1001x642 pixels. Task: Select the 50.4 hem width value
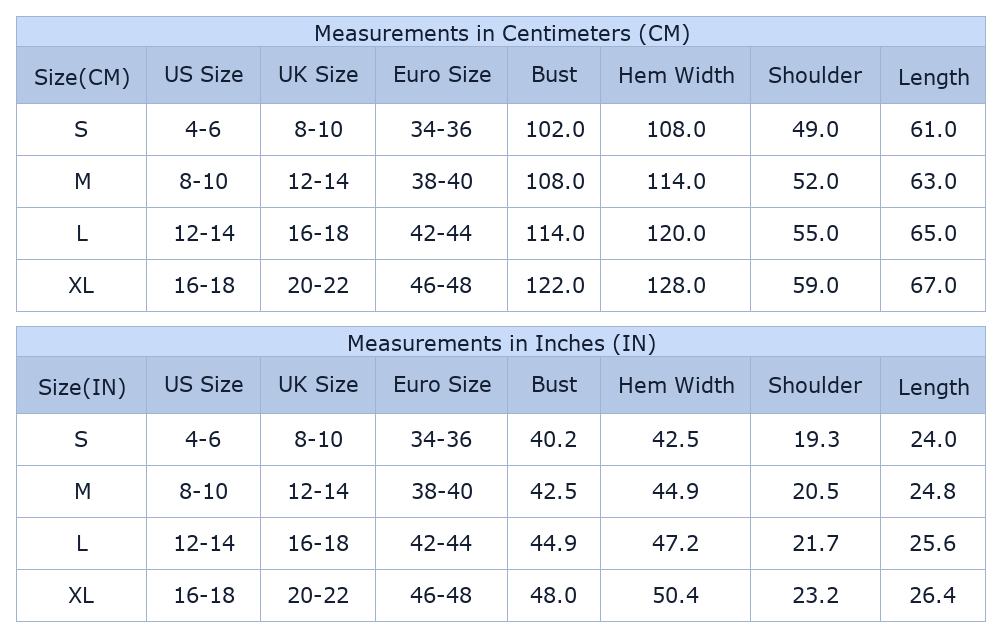pyautogui.click(x=676, y=595)
